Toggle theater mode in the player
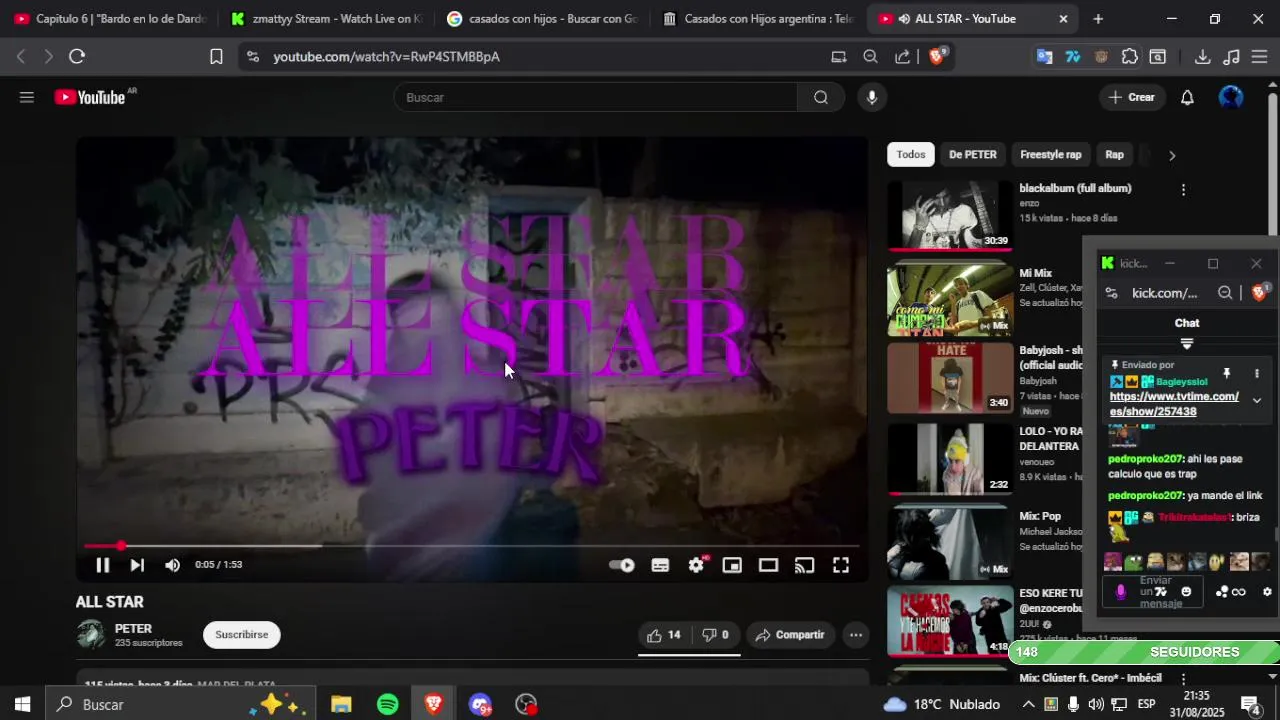This screenshot has width=1280, height=720. [768, 565]
